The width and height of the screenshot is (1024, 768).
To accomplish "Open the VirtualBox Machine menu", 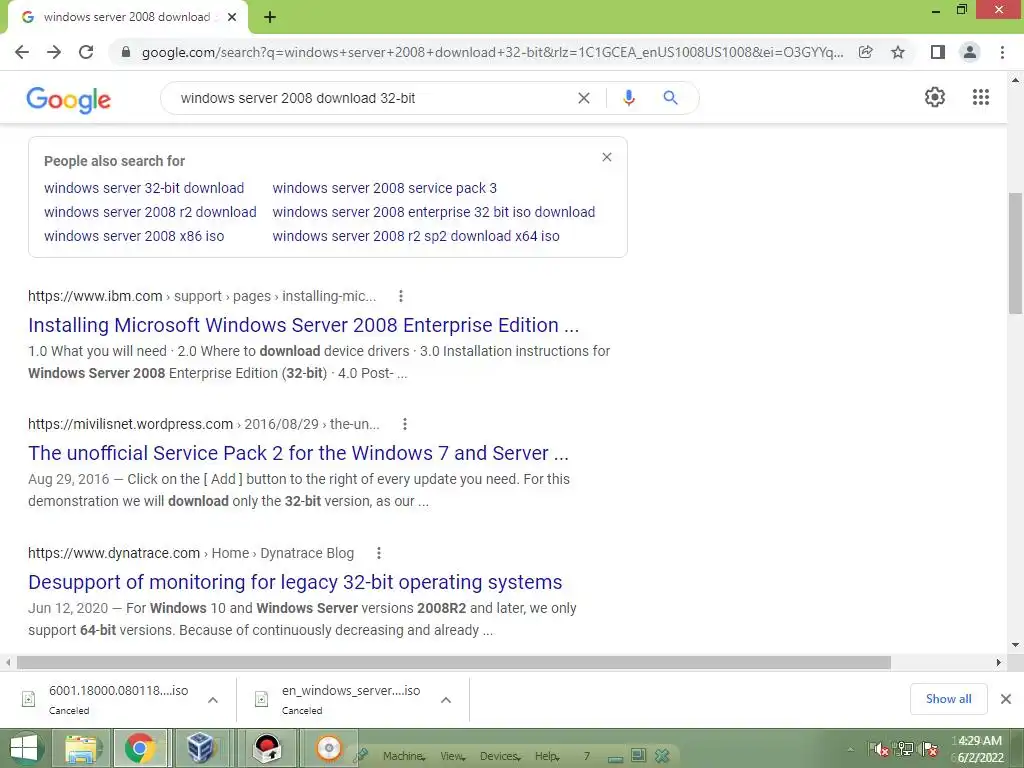I will 404,756.
